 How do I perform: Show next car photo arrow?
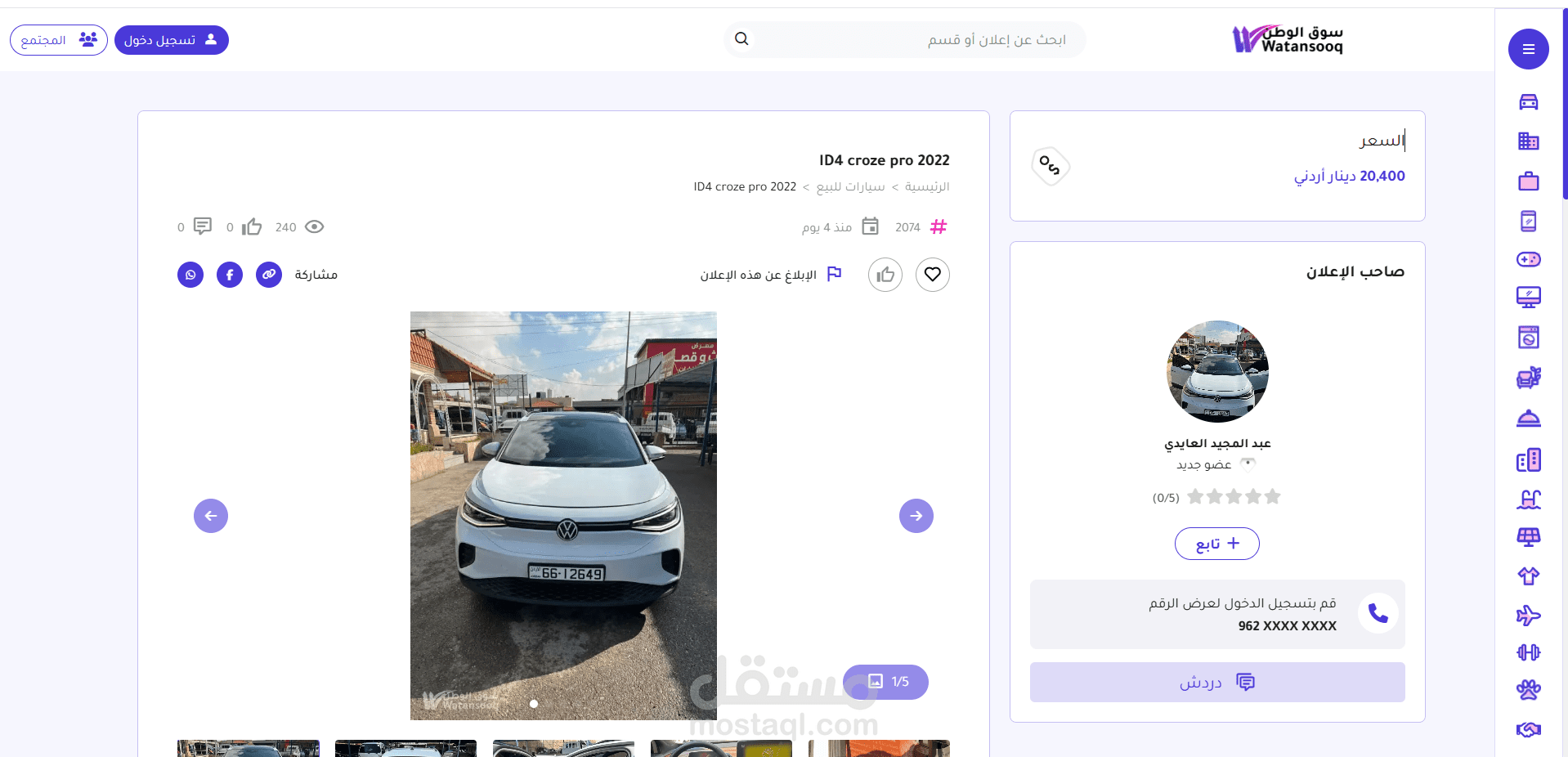916,516
